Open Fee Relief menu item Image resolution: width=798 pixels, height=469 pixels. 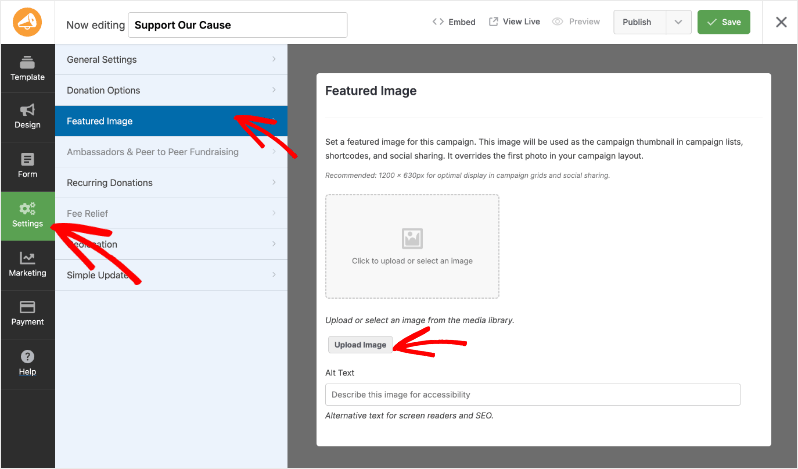pos(171,213)
